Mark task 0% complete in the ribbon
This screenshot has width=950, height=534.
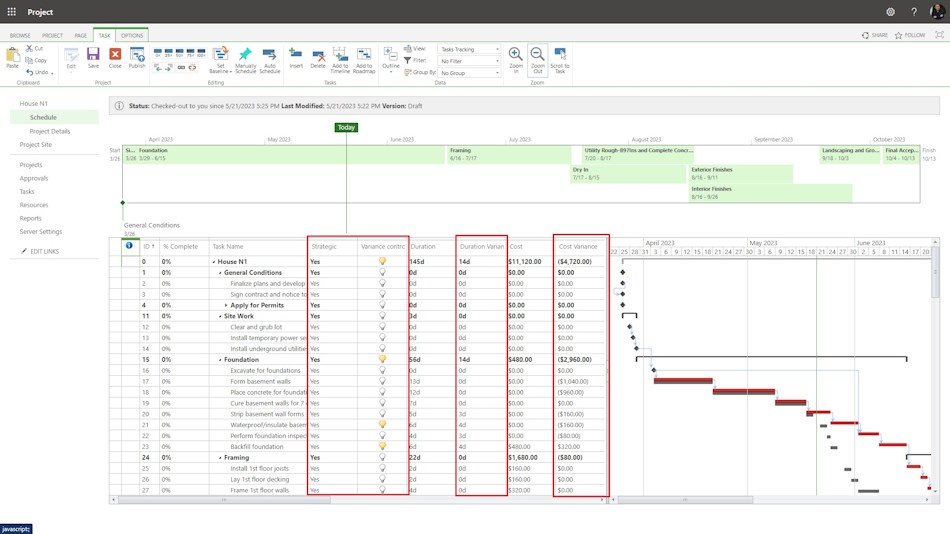click(158, 53)
